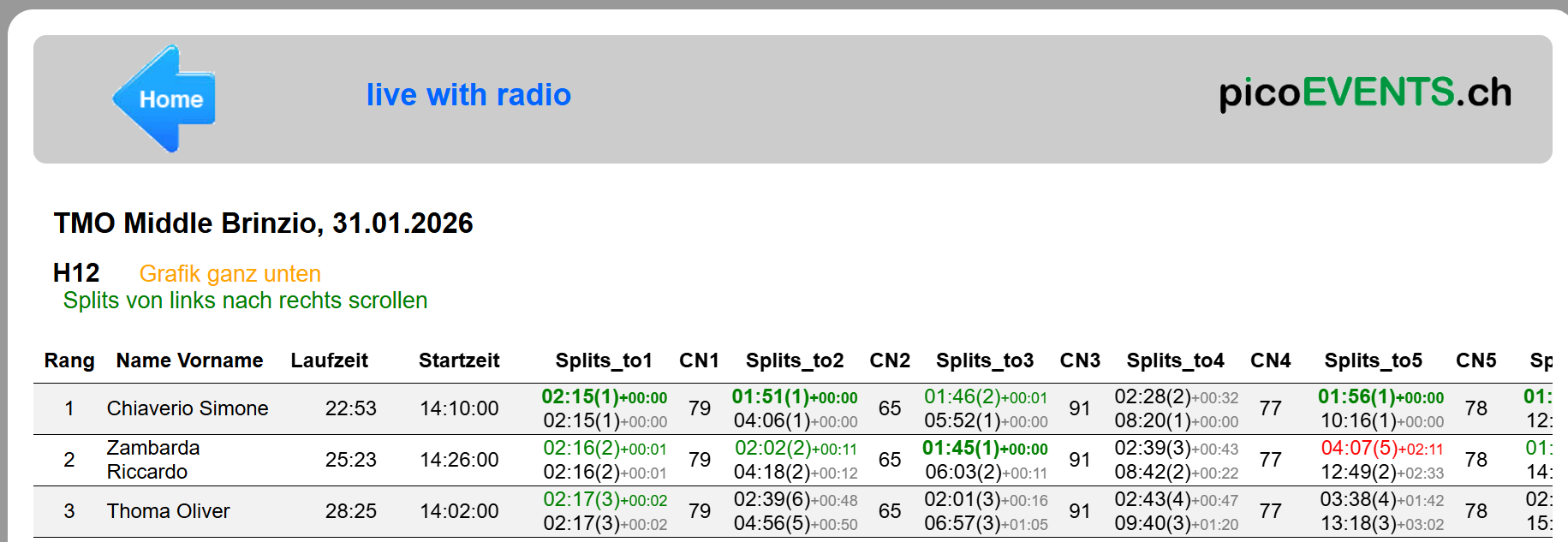Click the Name Vorname column header

189,360
